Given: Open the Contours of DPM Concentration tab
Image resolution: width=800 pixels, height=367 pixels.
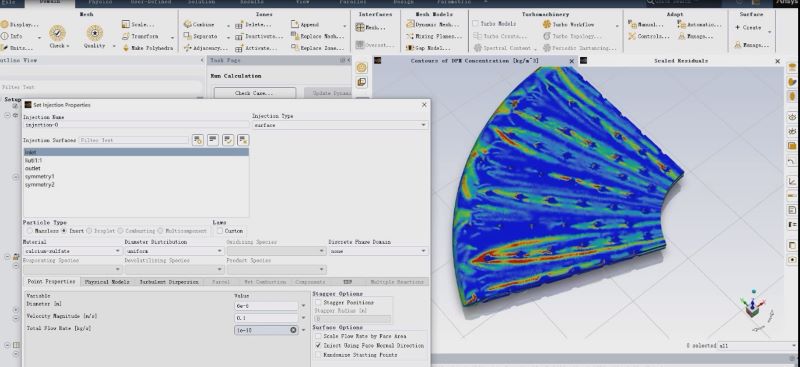Looking at the screenshot, I should [474, 61].
